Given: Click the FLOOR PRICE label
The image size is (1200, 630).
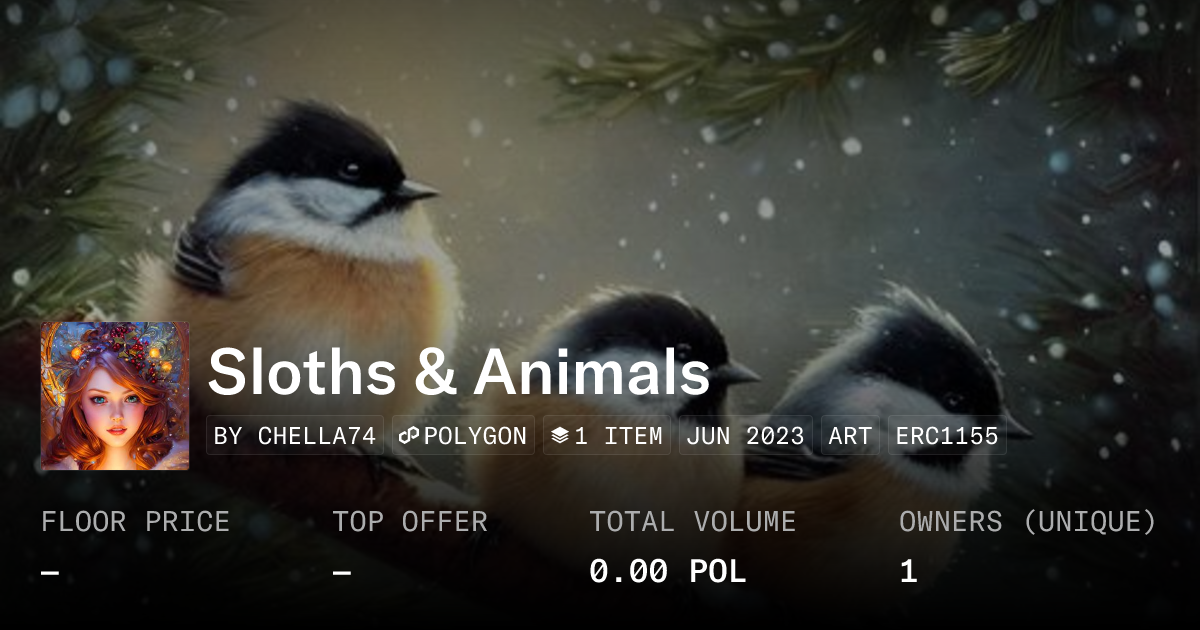Looking at the screenshot, I should (x=135, y=522).
